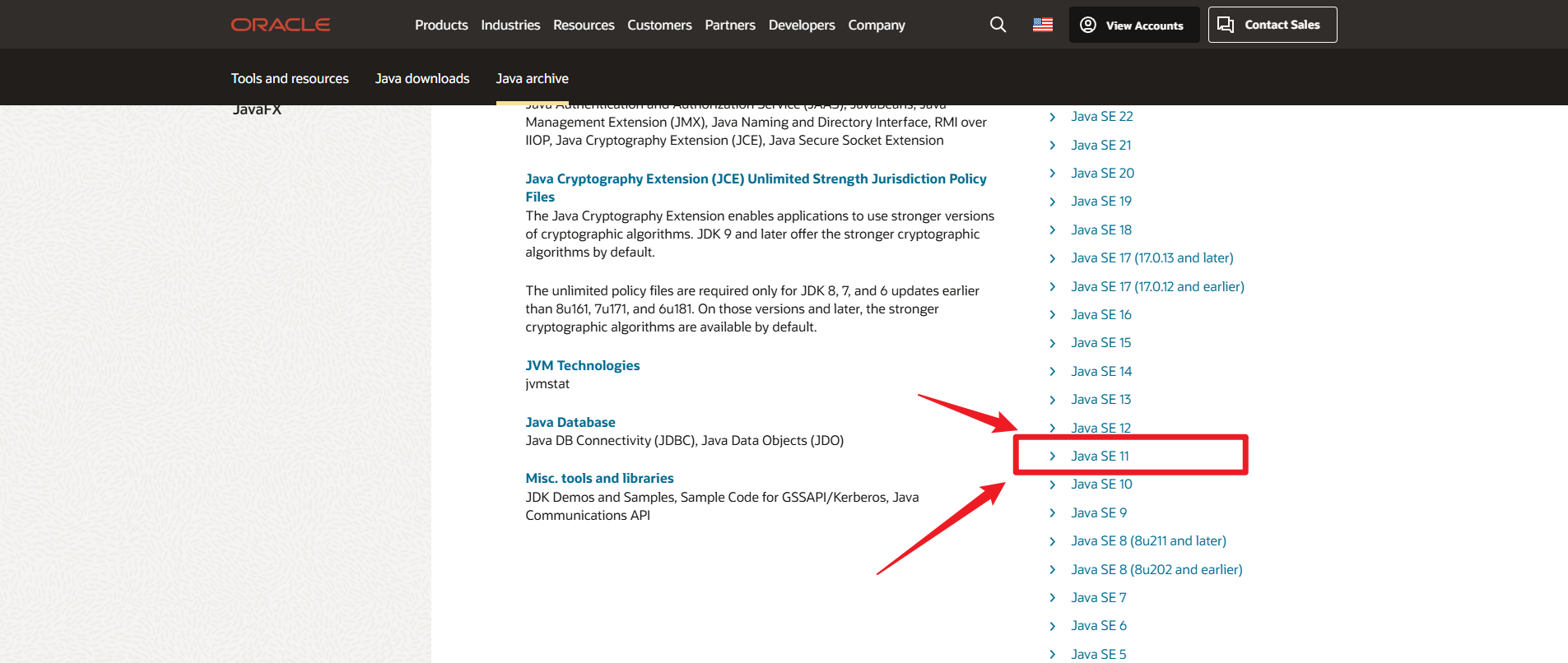Go to Java SE 12 archive
1568x663 pixels.
tap(1101, 428)
